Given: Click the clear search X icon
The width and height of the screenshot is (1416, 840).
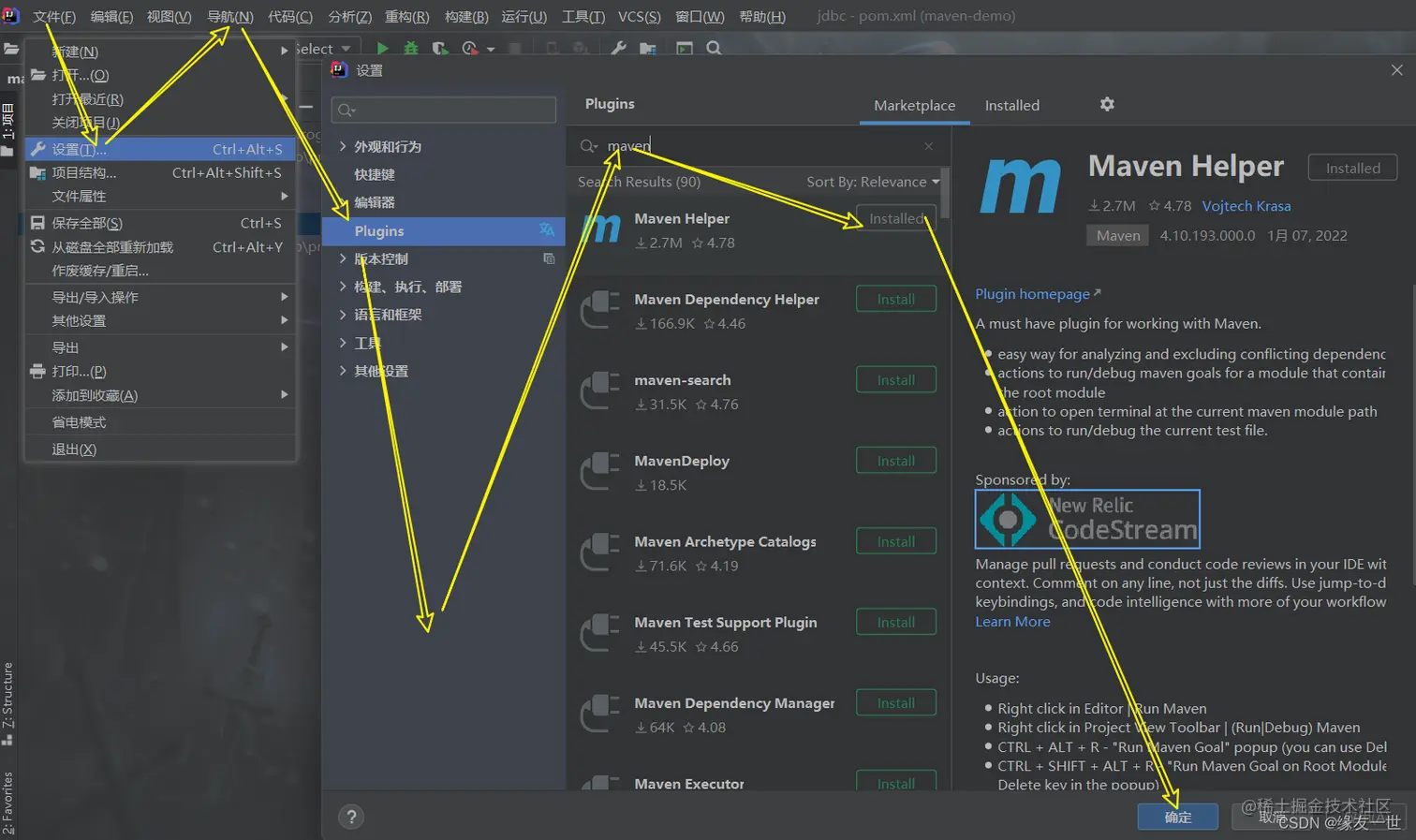Looking at the screenshot, I should (929, 146).
